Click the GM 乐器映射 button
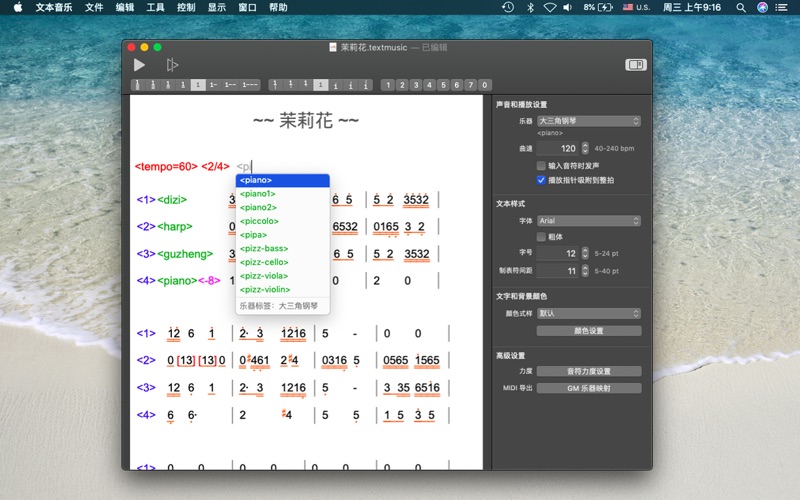Screen dimensions: 800x500 (x=588, y=388)
